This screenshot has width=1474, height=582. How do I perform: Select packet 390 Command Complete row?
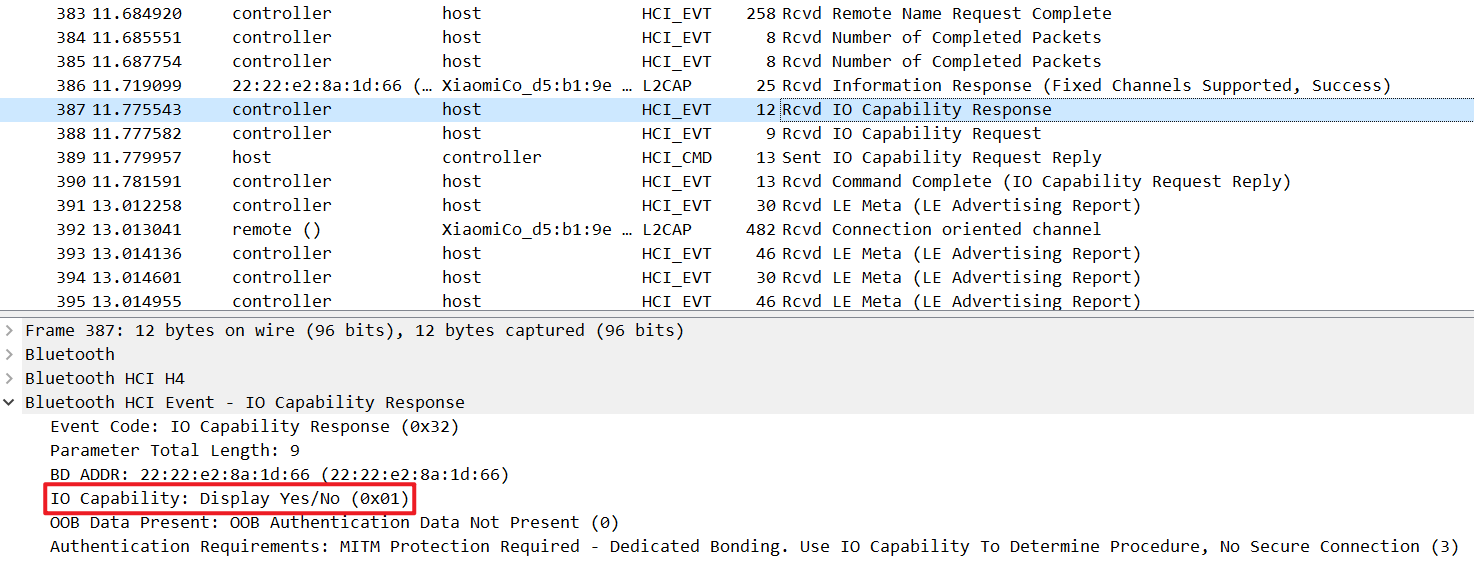click(737, 182)
